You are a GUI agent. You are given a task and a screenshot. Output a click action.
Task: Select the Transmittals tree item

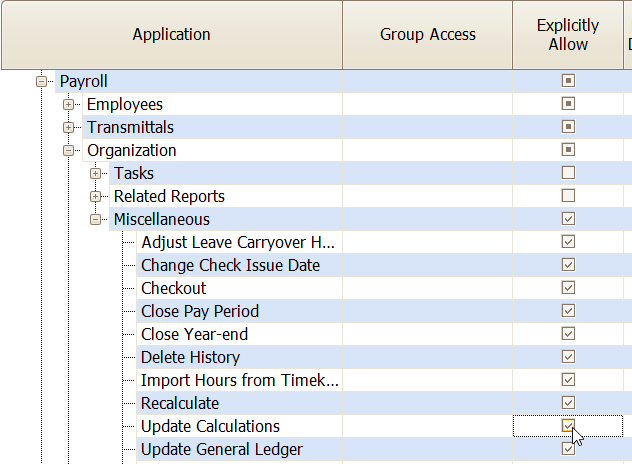coord(130,127)
